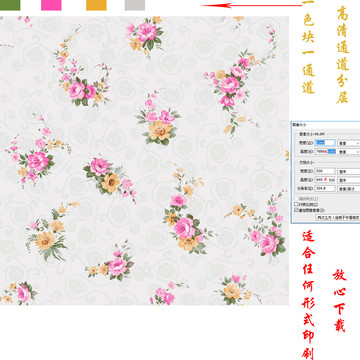The image size is (360, 360).
Task: Click pixel width input in Image Size dialog
Action: [x=325, y=143]
